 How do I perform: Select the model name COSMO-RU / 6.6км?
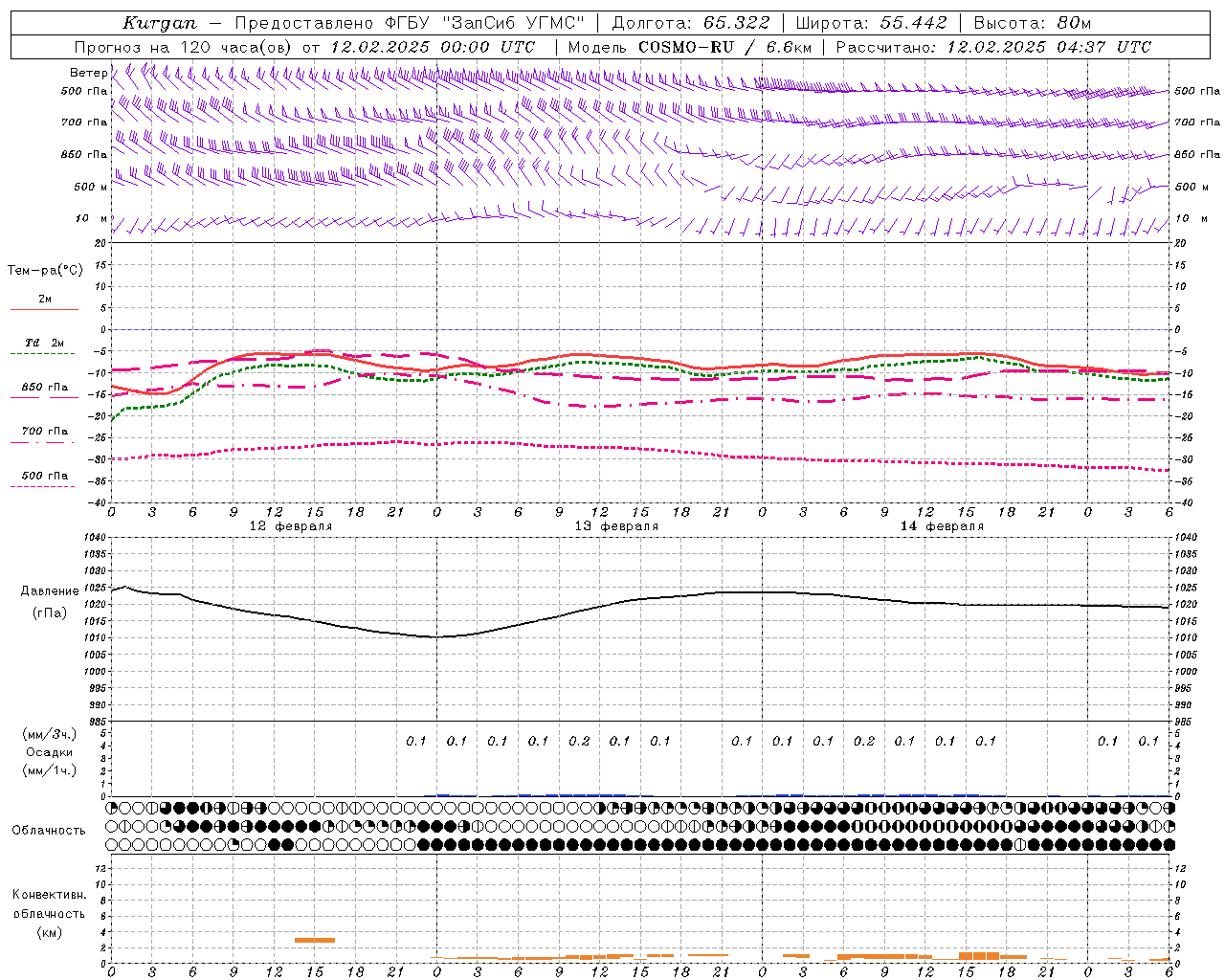pyautogui.click(x=724, y=47)
